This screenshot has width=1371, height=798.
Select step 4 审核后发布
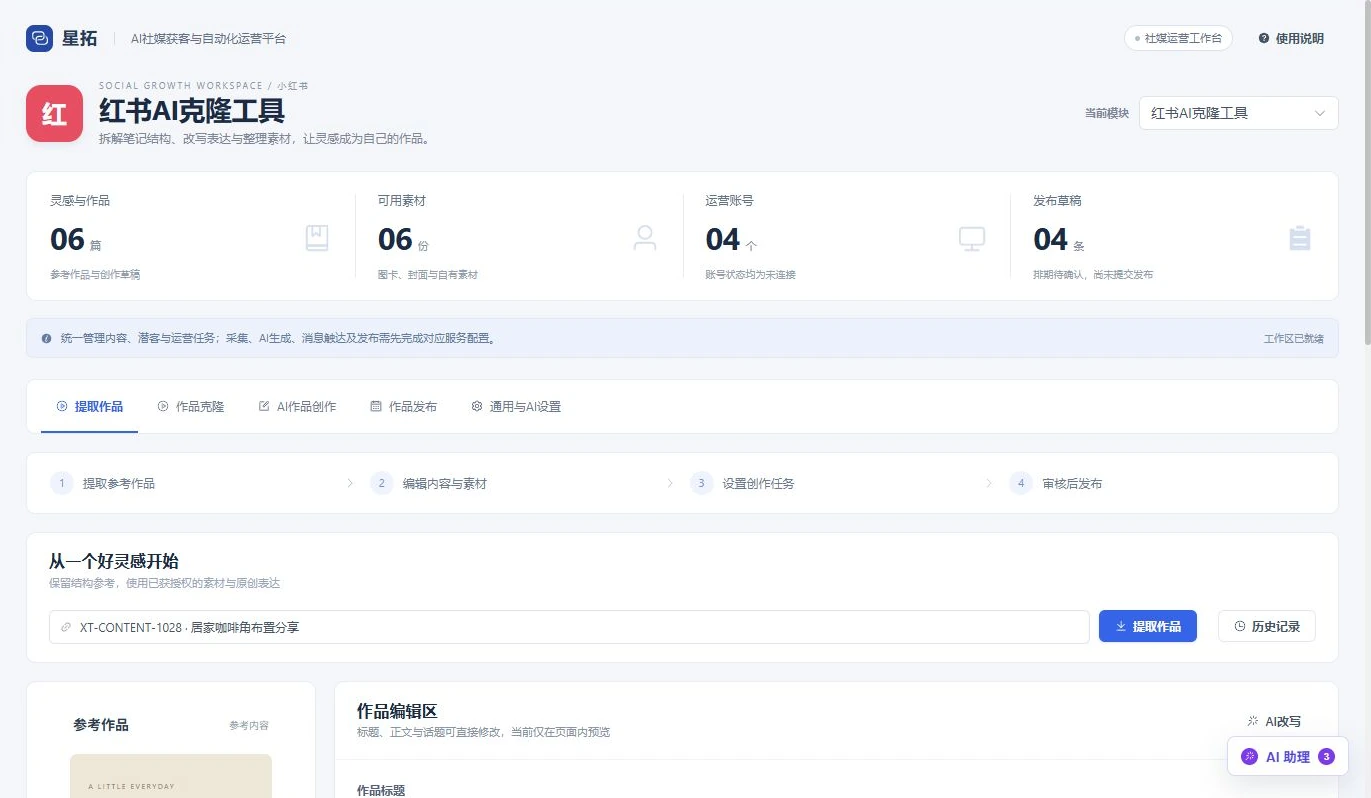(x=1056, y=483)
